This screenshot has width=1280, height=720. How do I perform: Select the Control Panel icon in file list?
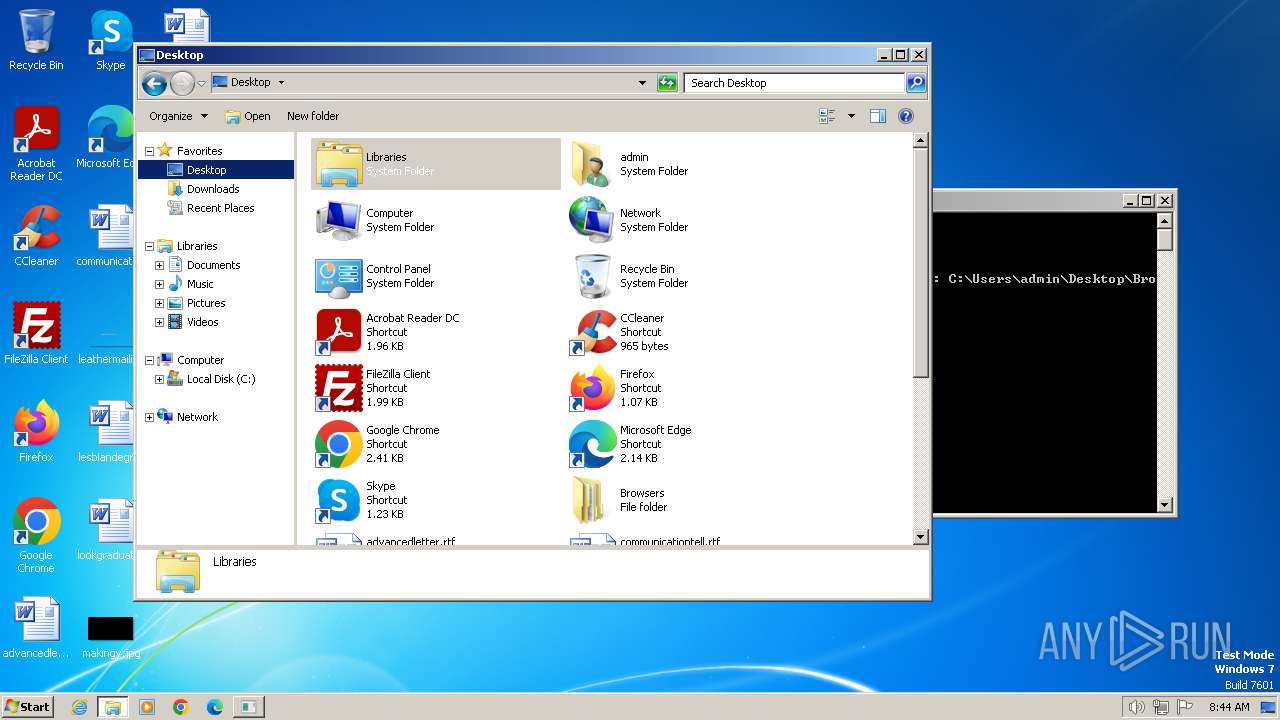coord(339,276)
